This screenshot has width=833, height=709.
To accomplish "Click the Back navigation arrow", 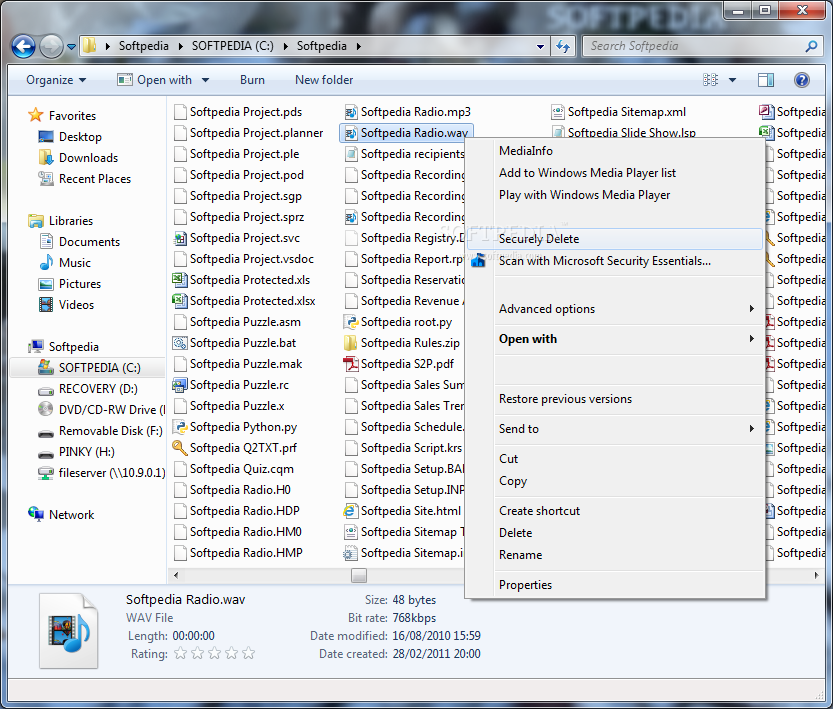I will [x=23, y=46].
